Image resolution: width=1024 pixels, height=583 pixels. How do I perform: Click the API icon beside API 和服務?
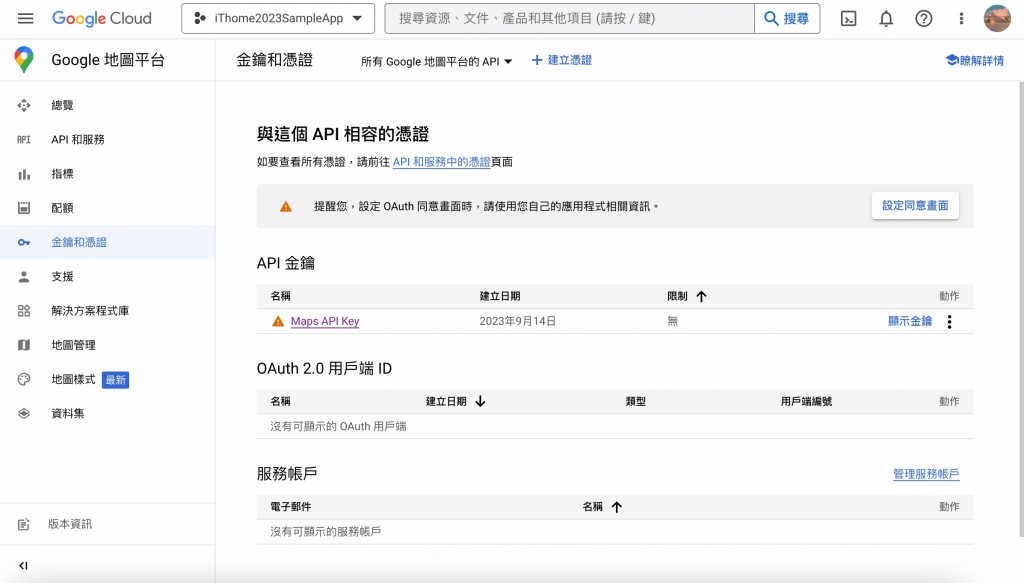24,139
